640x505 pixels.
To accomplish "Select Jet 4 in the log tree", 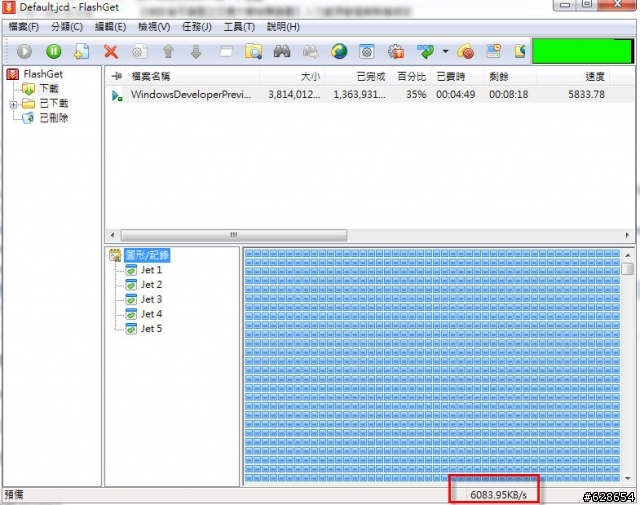I will [x=151, y=314].
